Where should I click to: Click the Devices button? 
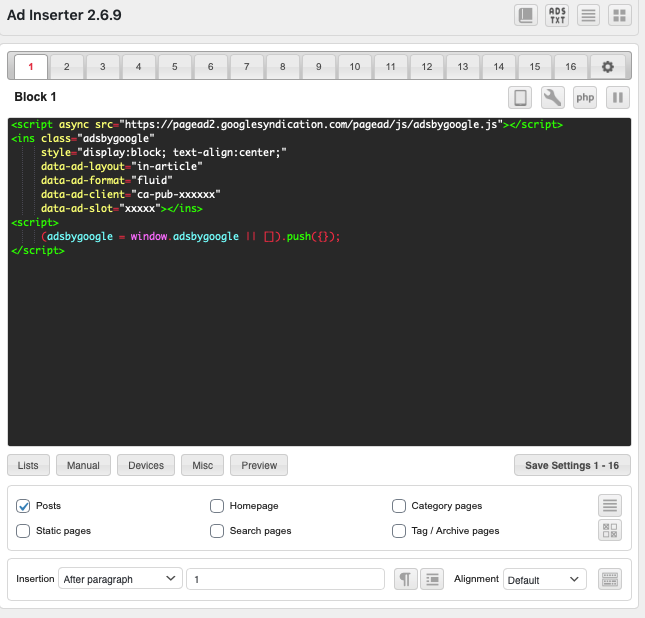[146, 465]
